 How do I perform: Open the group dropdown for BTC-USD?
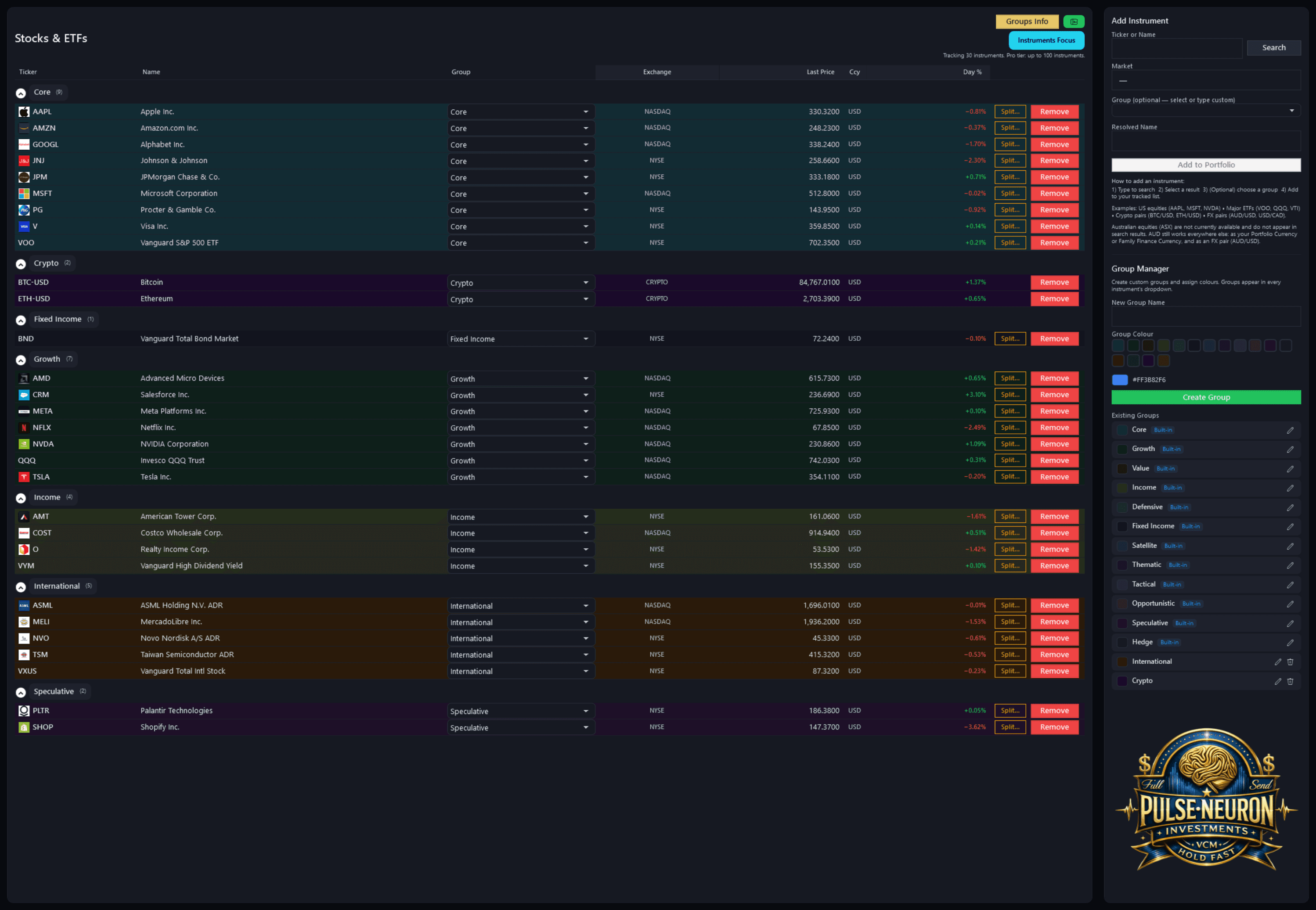pyautogui.click(x=521, y=283)
